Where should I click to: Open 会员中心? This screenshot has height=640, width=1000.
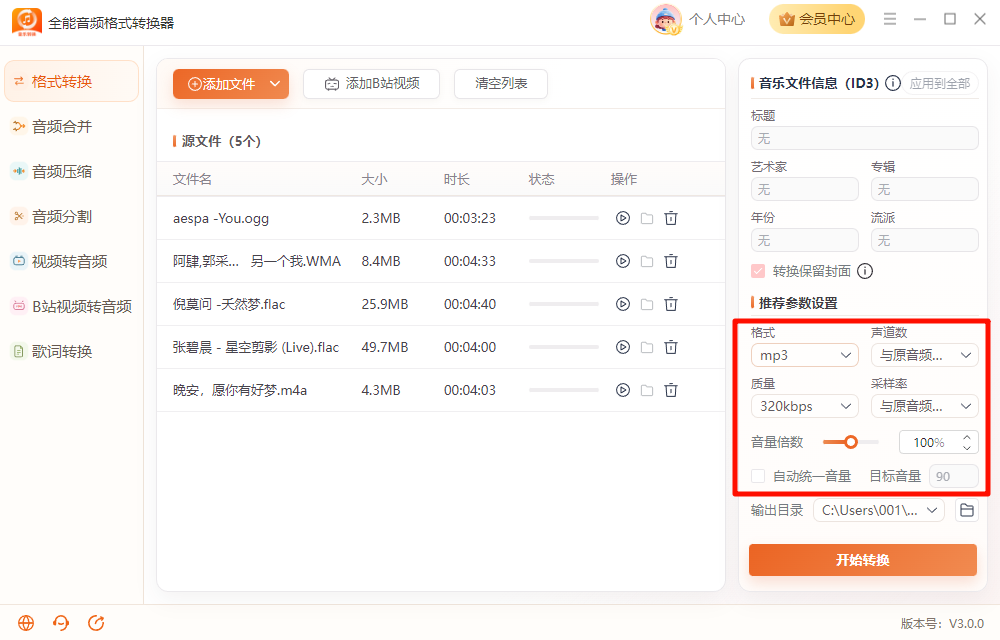point(817,19)
